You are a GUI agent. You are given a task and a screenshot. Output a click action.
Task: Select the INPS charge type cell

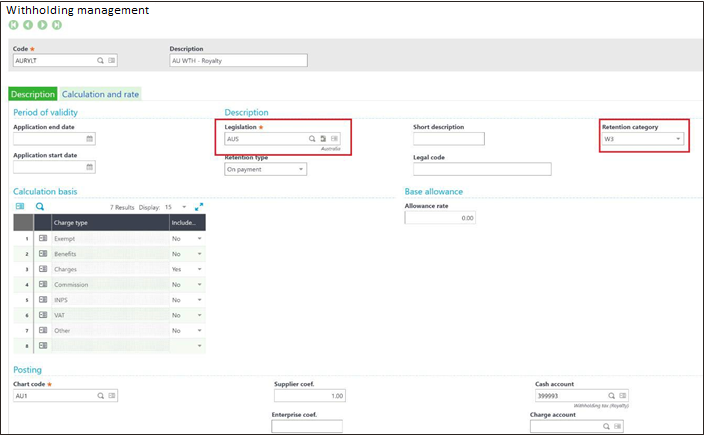[x=110, y=300]
